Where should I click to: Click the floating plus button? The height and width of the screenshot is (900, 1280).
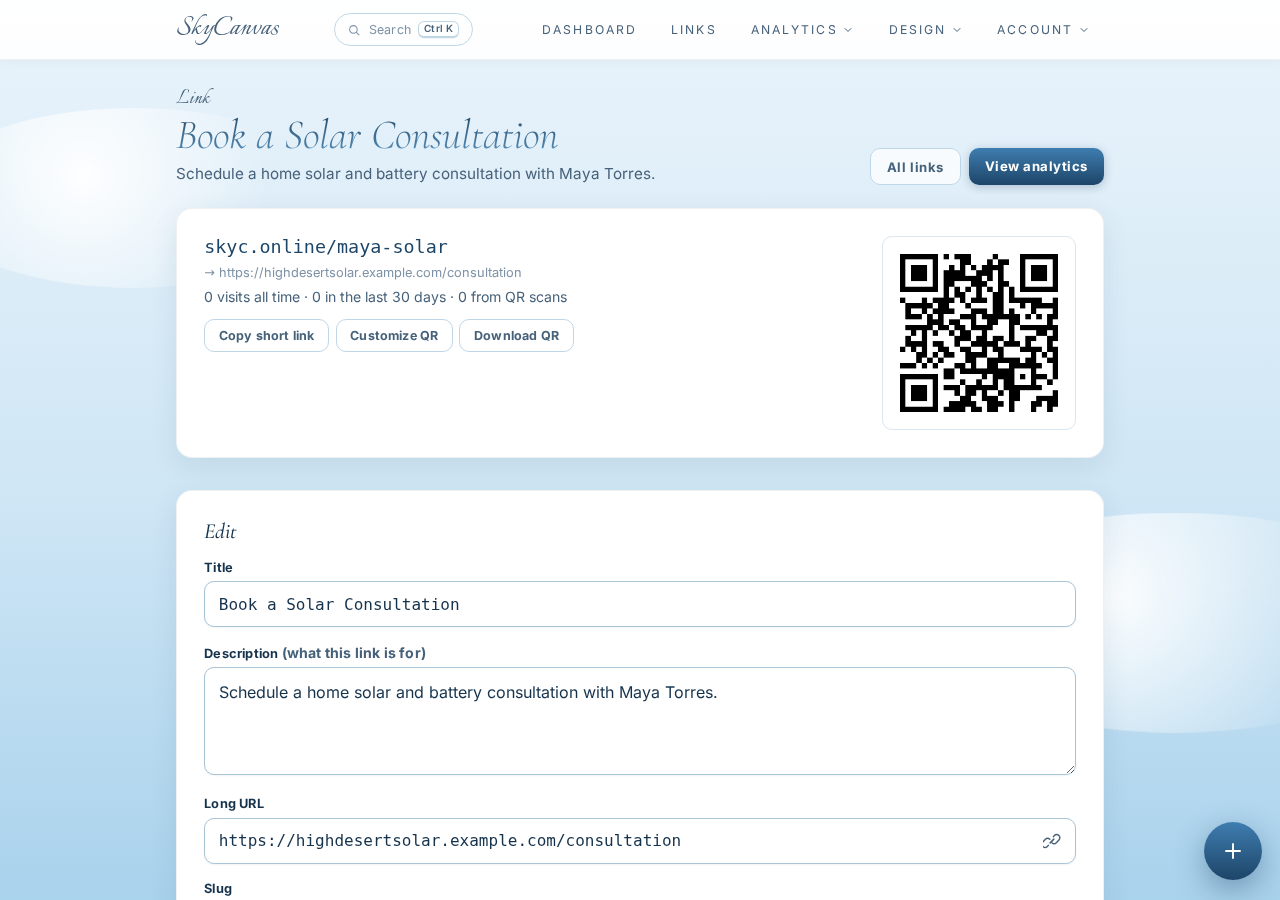pyautogui.click(x=1233, y=851)
